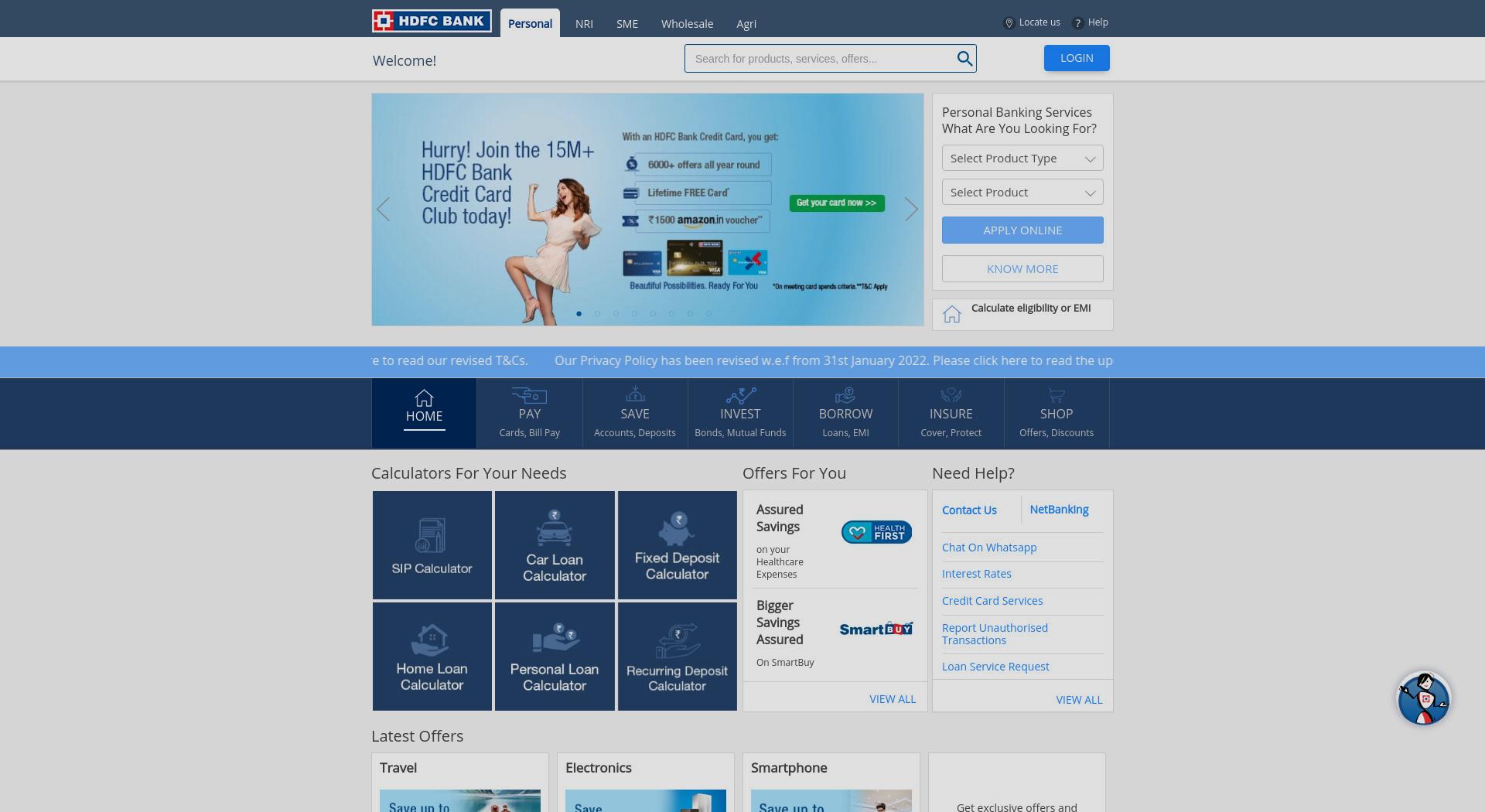Open the Personal Loan Calculator tile
This screenshot has width=1485, height=812.
coord(555,657)
